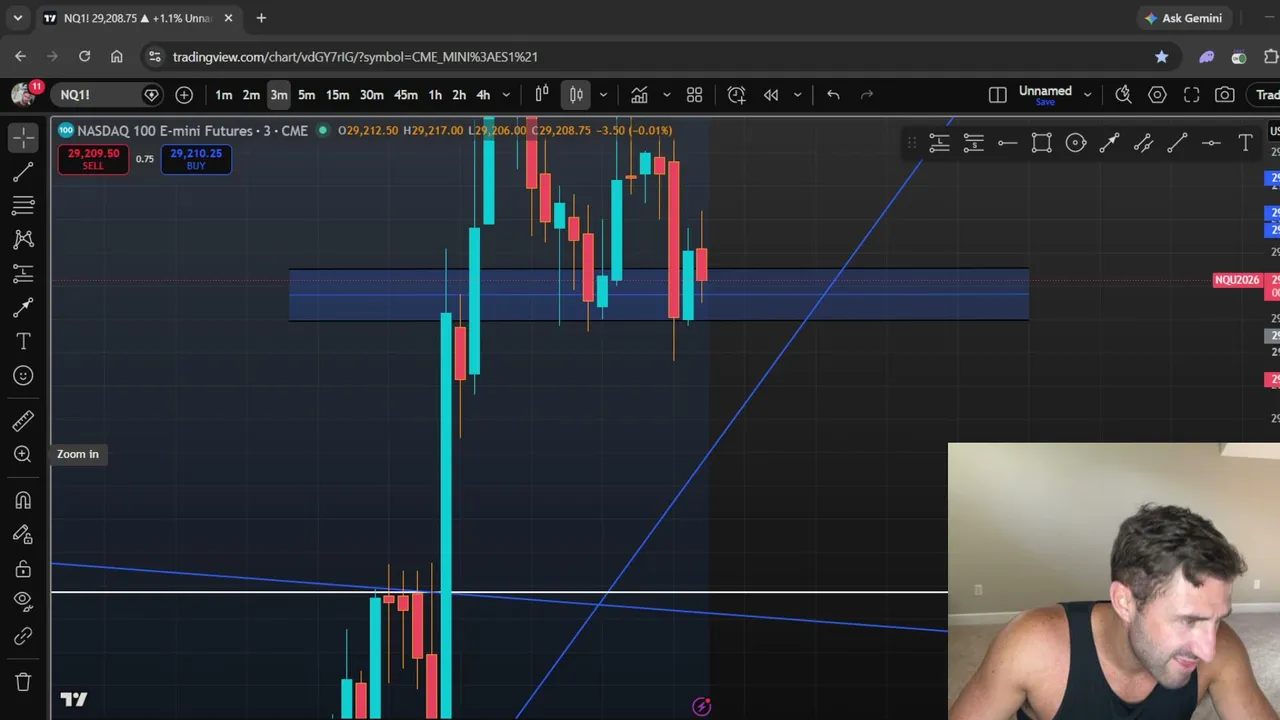
Task: Expand the manage layouts dropdown arrow
Action: point(1087,95)
